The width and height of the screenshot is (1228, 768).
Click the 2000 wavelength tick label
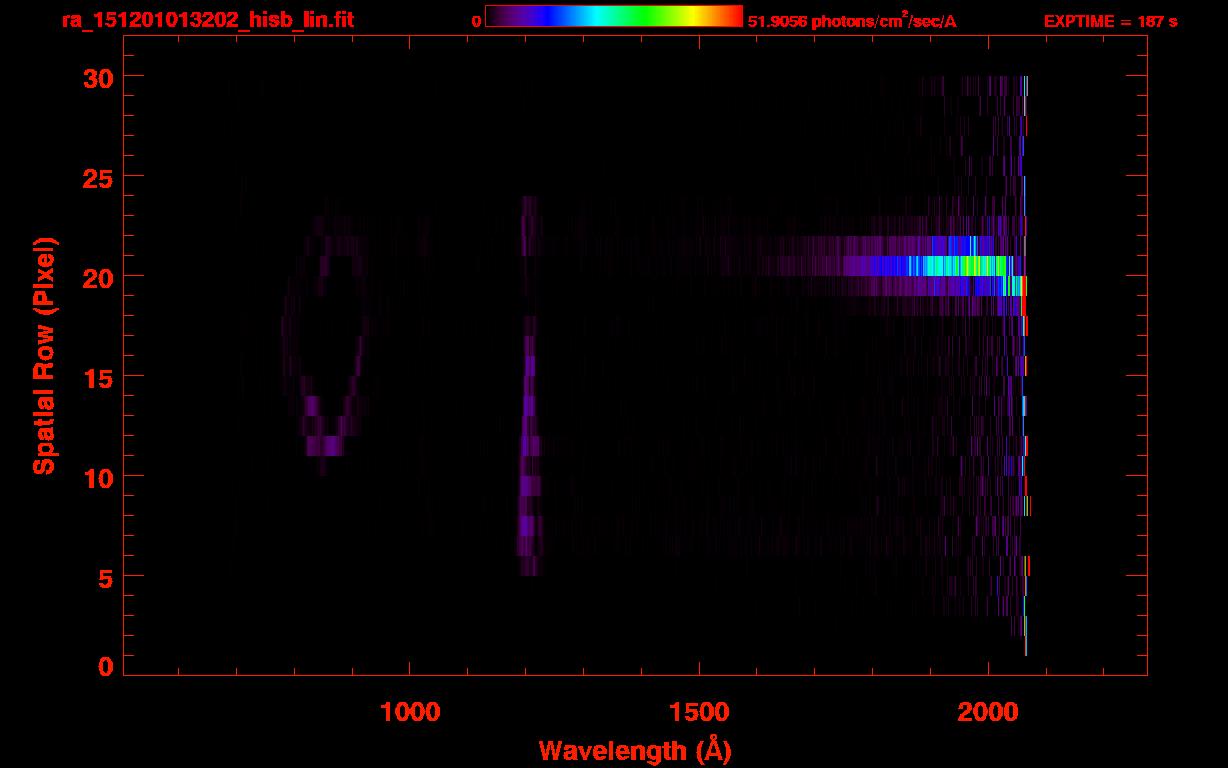click(988, 712)
